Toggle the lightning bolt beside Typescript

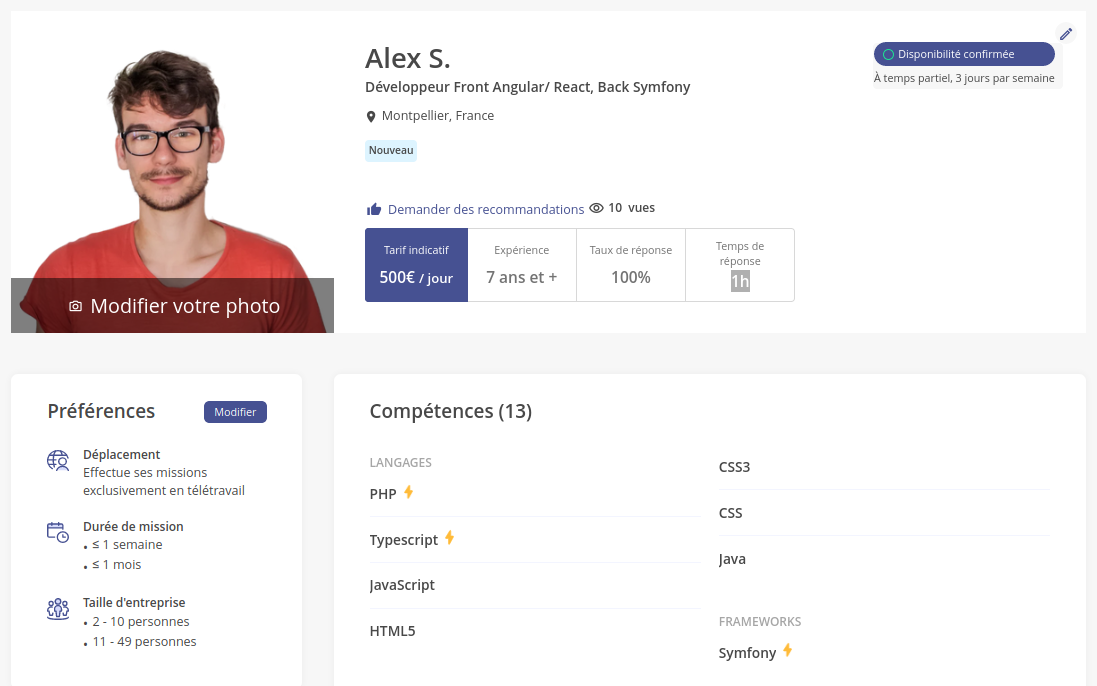click(x=449, y=537)
